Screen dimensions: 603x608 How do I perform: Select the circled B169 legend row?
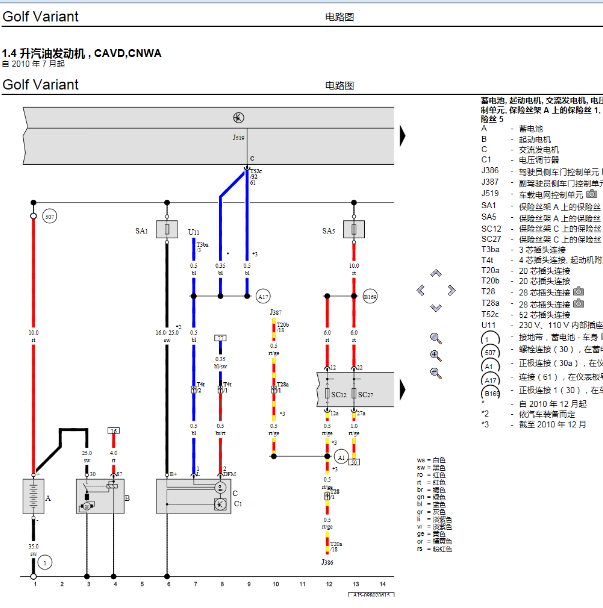(x=542, y=391)
